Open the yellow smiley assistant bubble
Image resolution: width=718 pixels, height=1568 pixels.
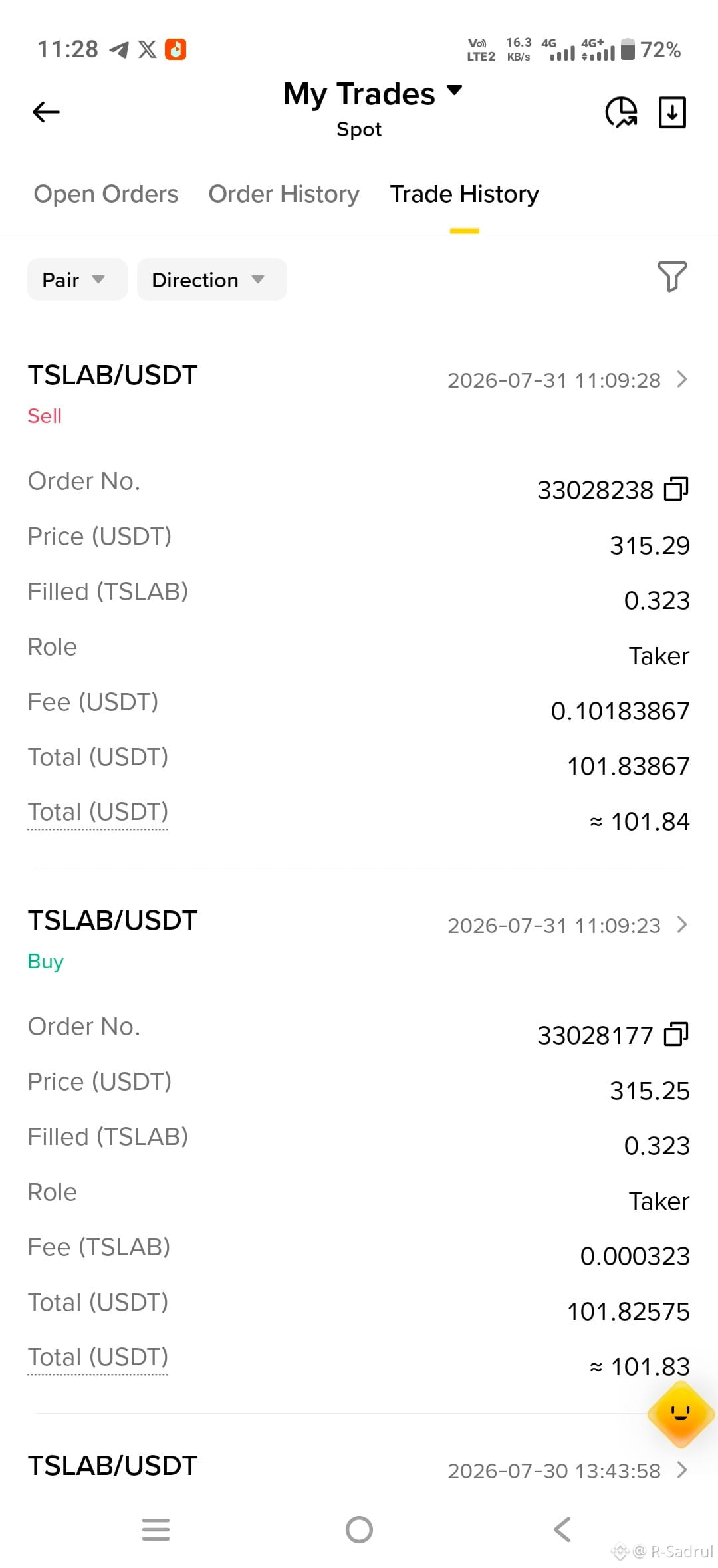pyautogui.click(x=681, y=1413)
